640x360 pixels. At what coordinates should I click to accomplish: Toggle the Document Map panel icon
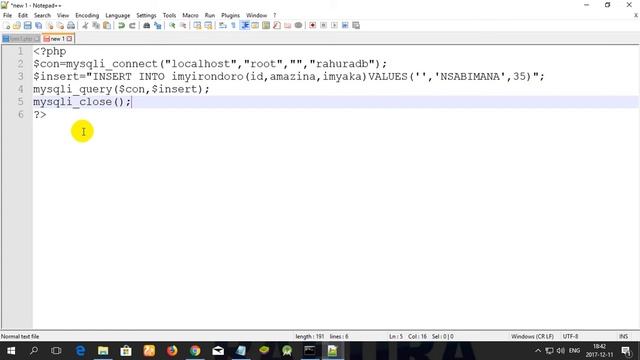[x=266, y=25]
